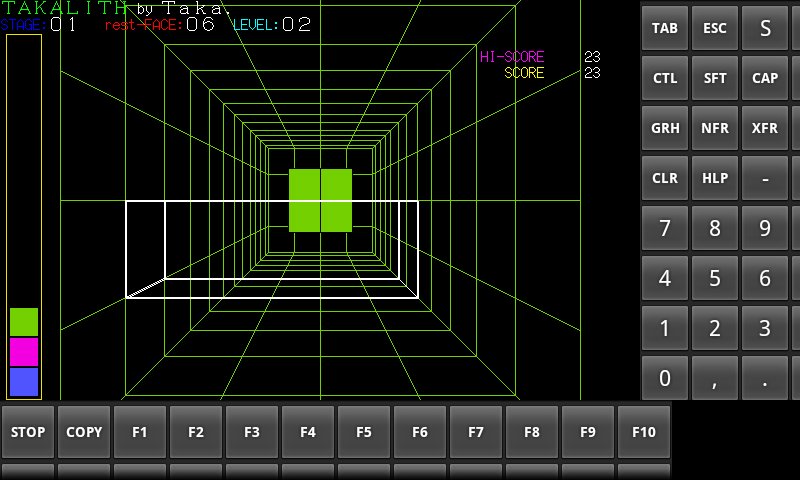Tap the F2 function key
800x480 pixels.
coord(196,432)
